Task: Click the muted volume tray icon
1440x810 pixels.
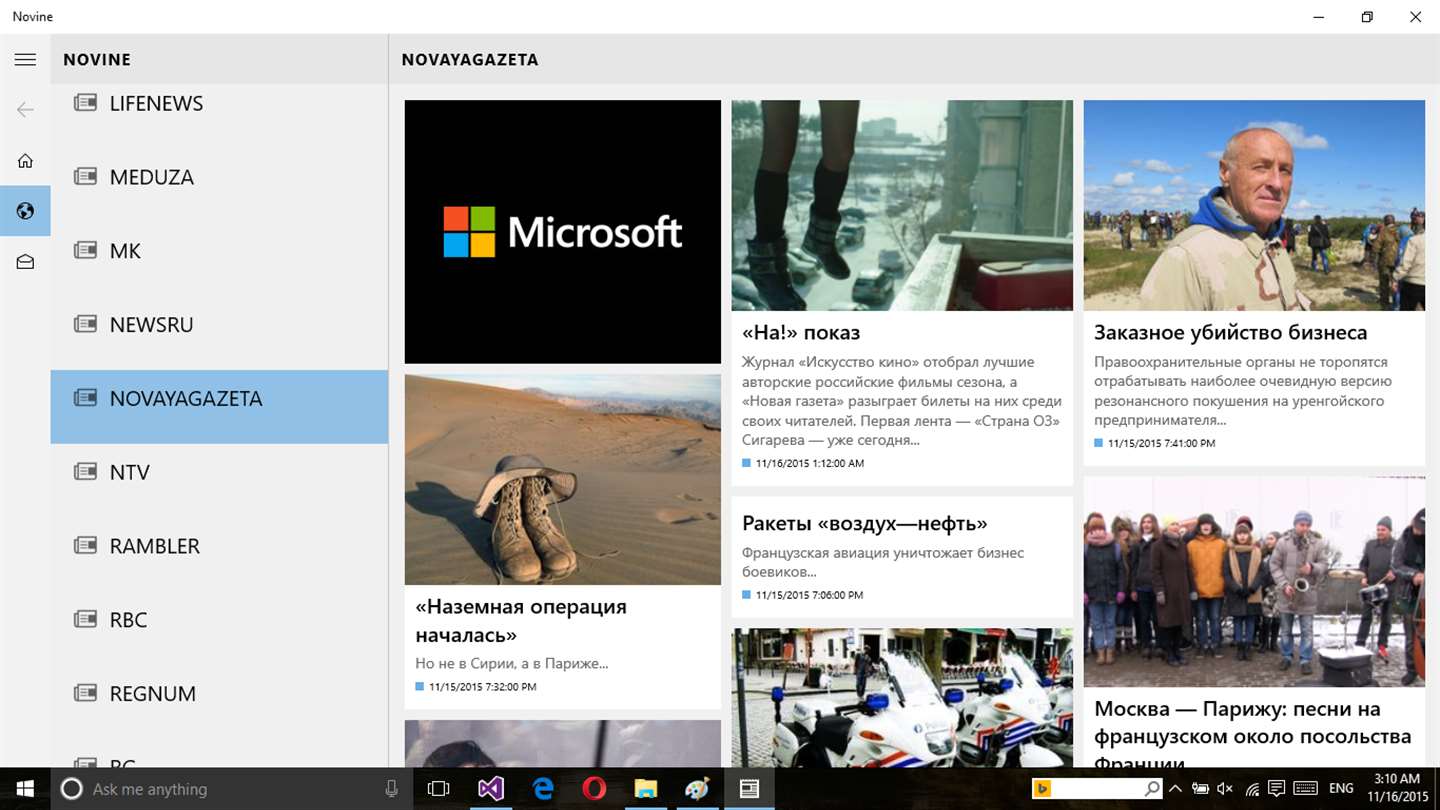Action: pos(1225,789)
